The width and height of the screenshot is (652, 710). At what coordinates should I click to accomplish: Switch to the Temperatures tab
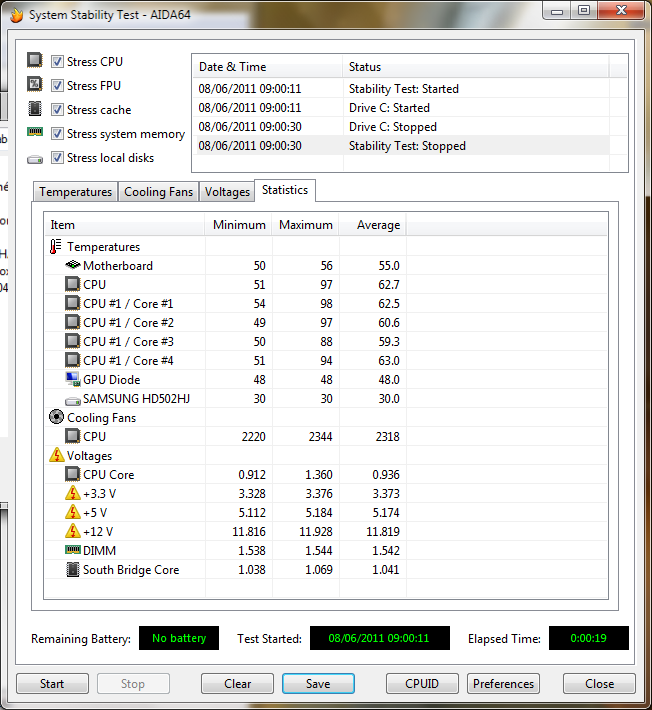[75, 192]
